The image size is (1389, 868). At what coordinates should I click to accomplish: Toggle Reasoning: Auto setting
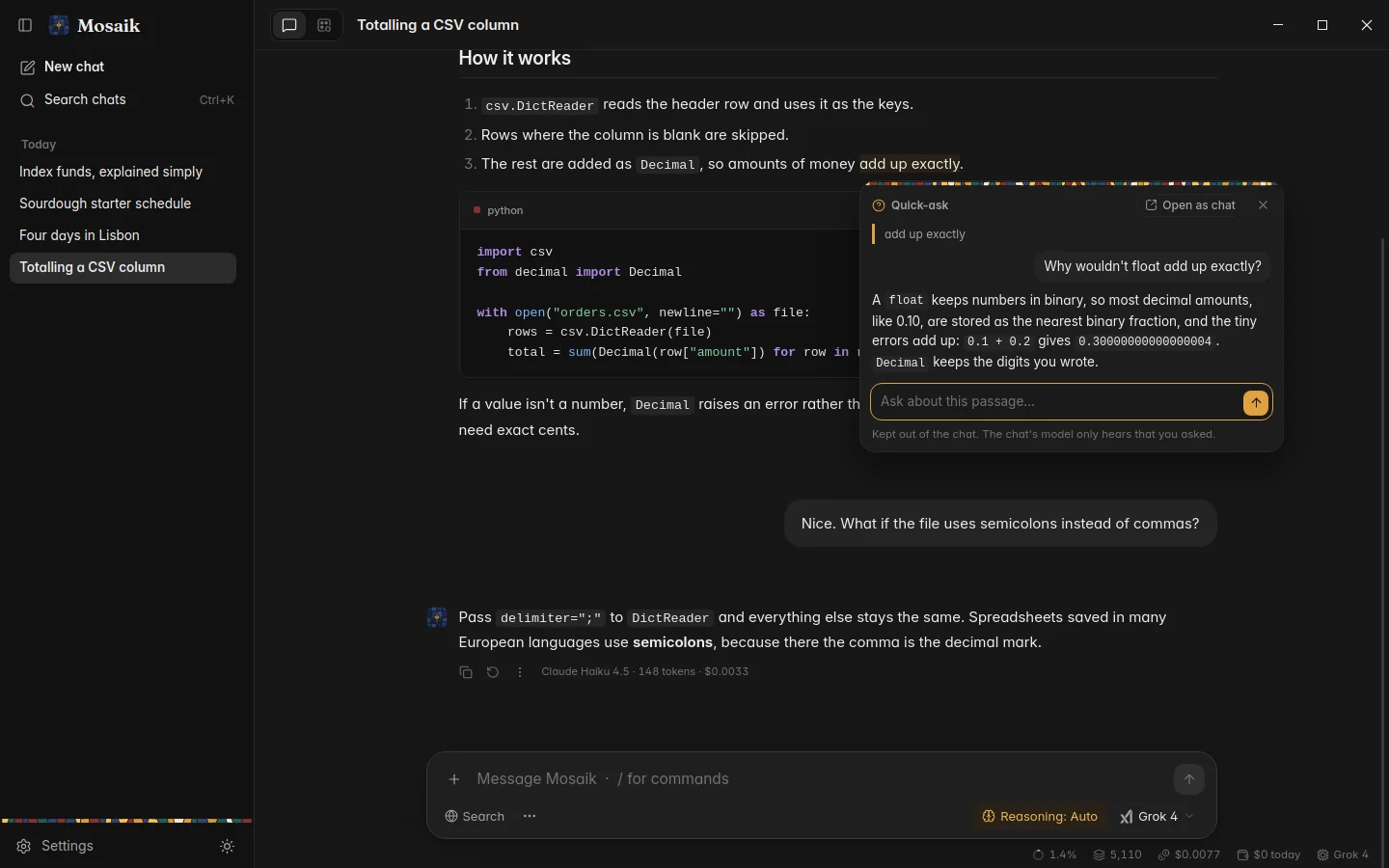point(1040,817)
